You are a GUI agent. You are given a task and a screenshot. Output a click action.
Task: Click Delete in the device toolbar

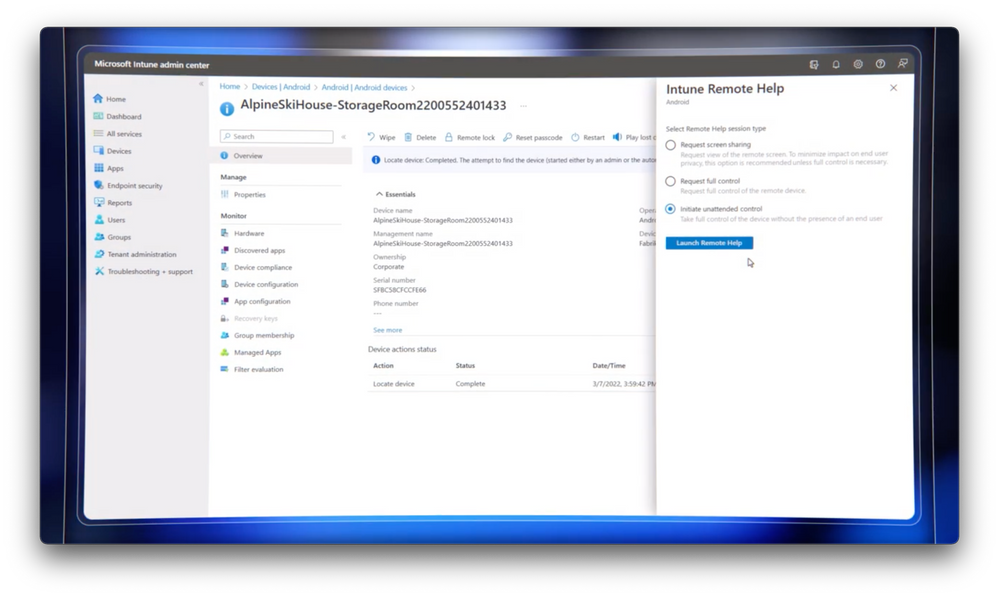click(x=420, y=137)
